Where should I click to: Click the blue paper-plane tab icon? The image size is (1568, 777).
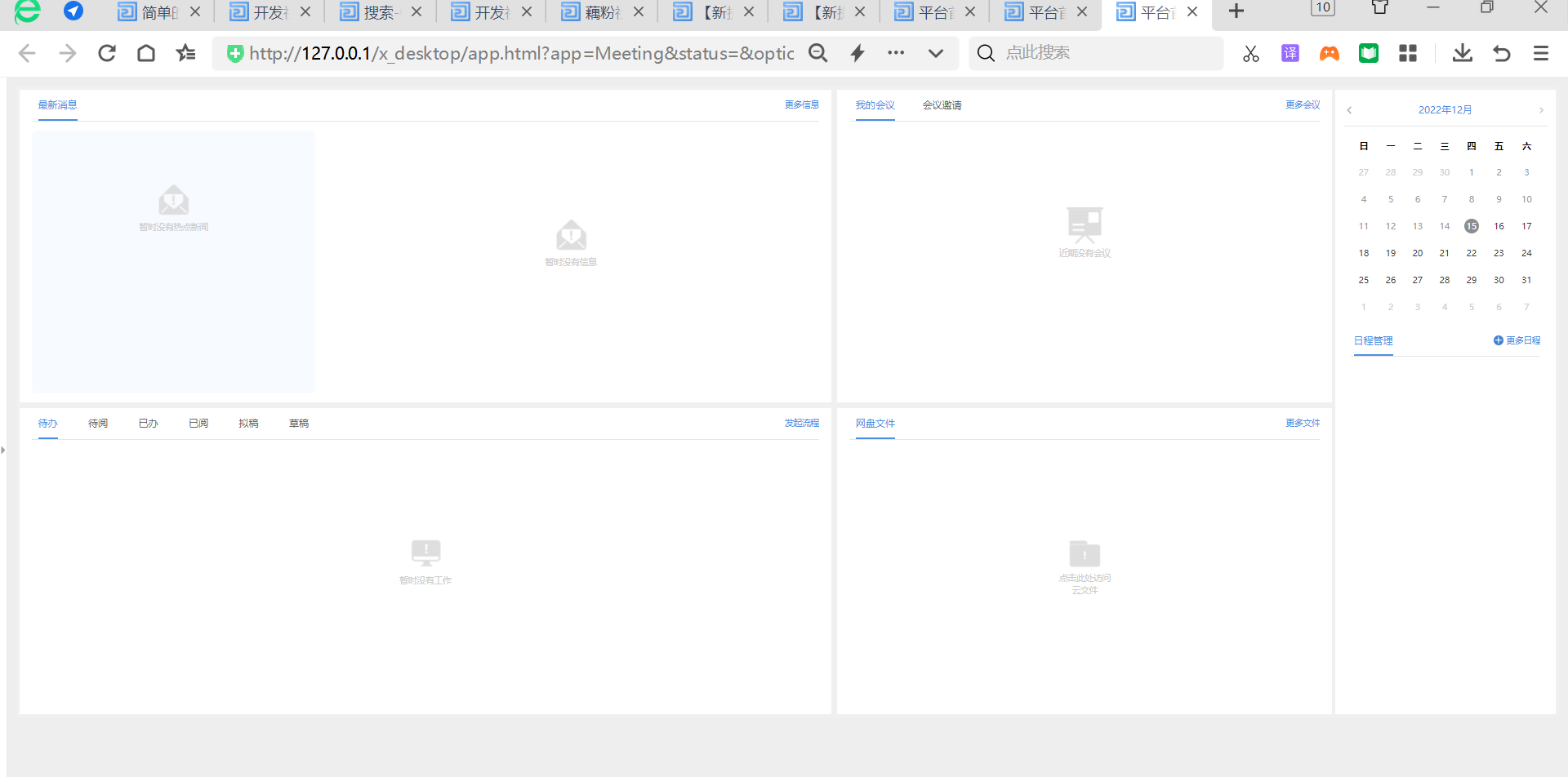click(73, 11)
